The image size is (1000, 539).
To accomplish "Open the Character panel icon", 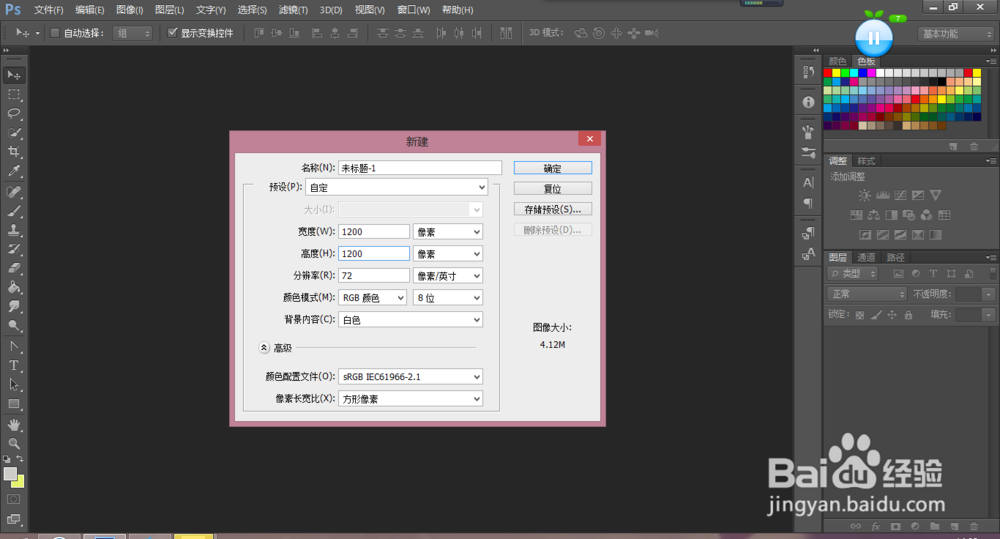I will tap(808, 182).
